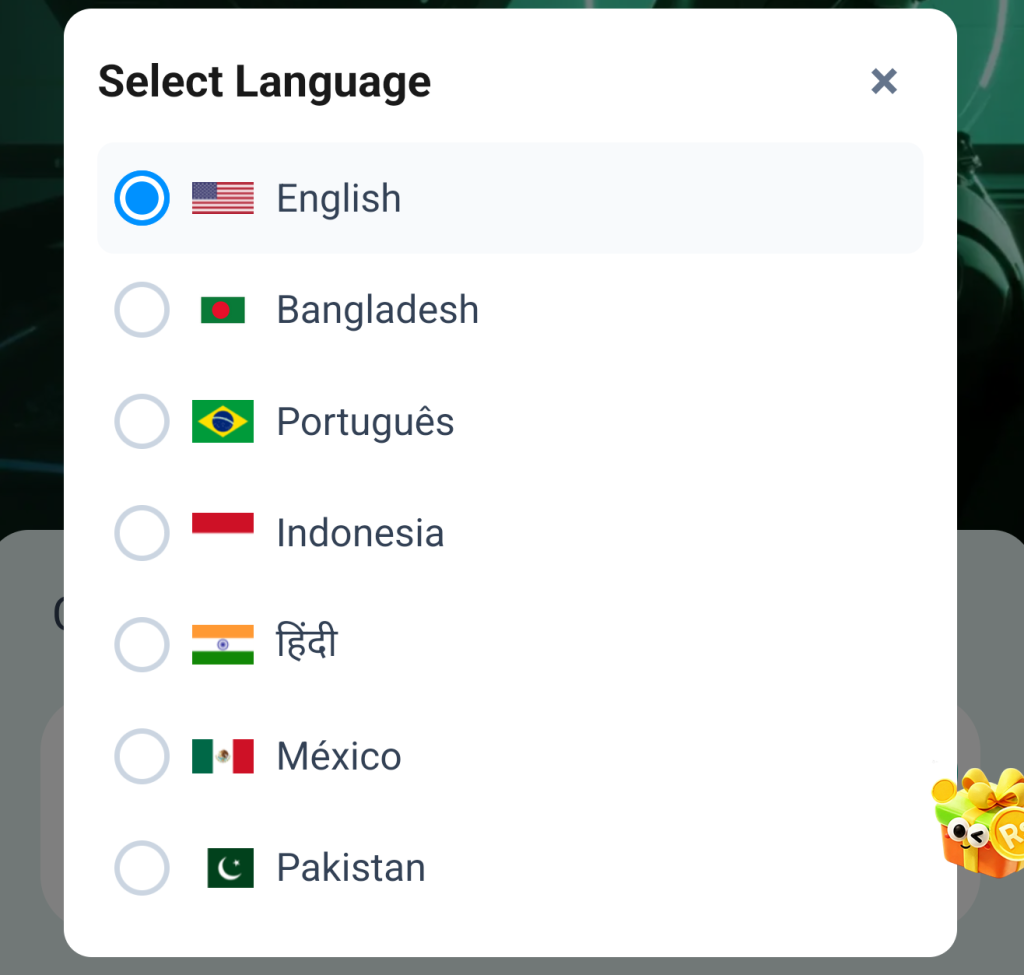Choose the Indonesia language label
The width and height of the screenshot is (1024, 975).
[360, 533]
